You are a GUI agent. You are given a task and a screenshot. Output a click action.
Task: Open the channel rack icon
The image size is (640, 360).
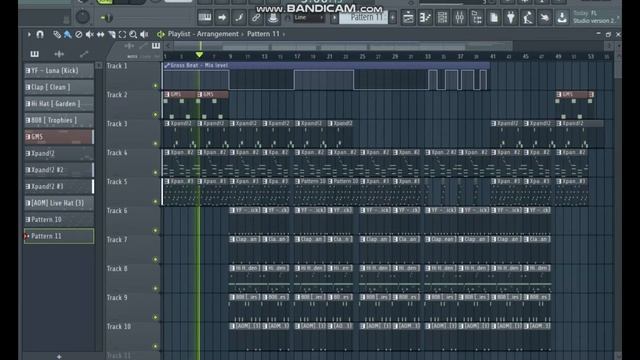click(x=442, y=18)
